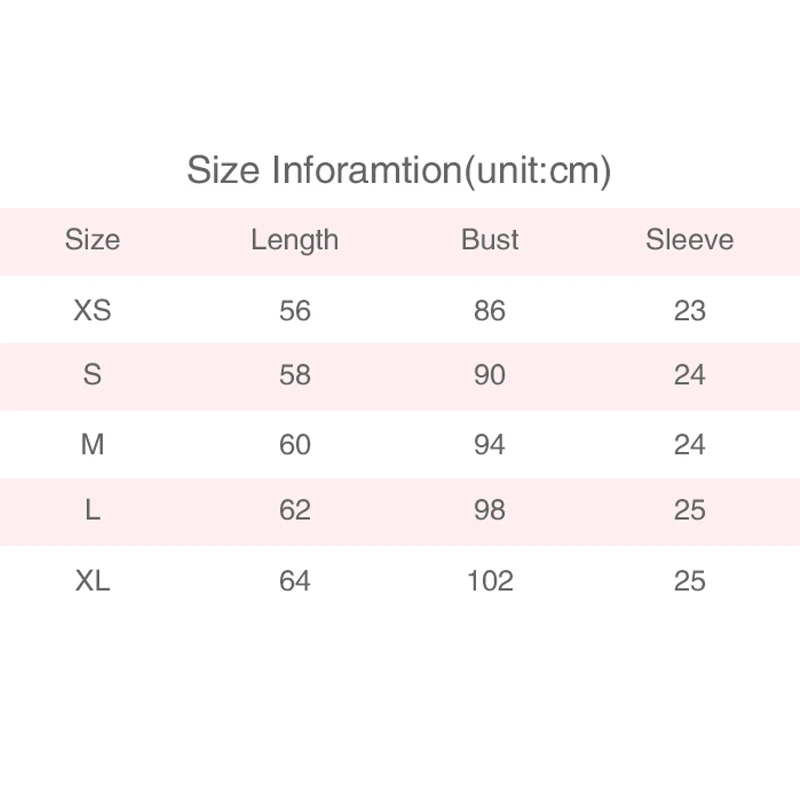
Task: Click the length value 64
Action: point(295,580)
